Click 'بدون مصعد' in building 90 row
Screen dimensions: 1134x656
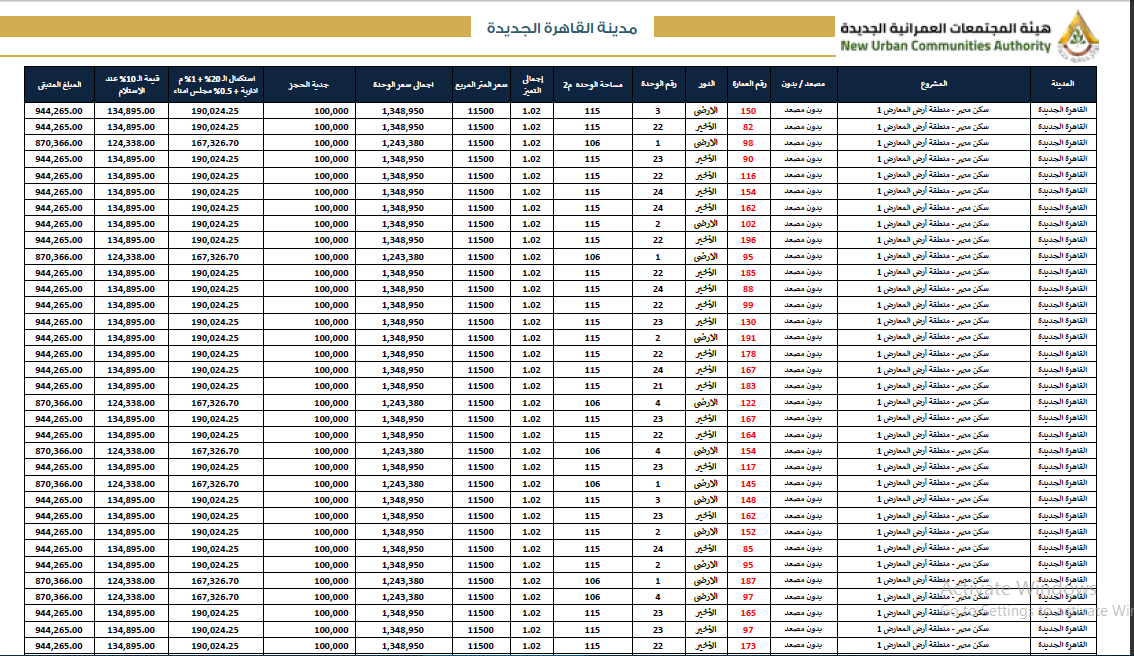802,159
